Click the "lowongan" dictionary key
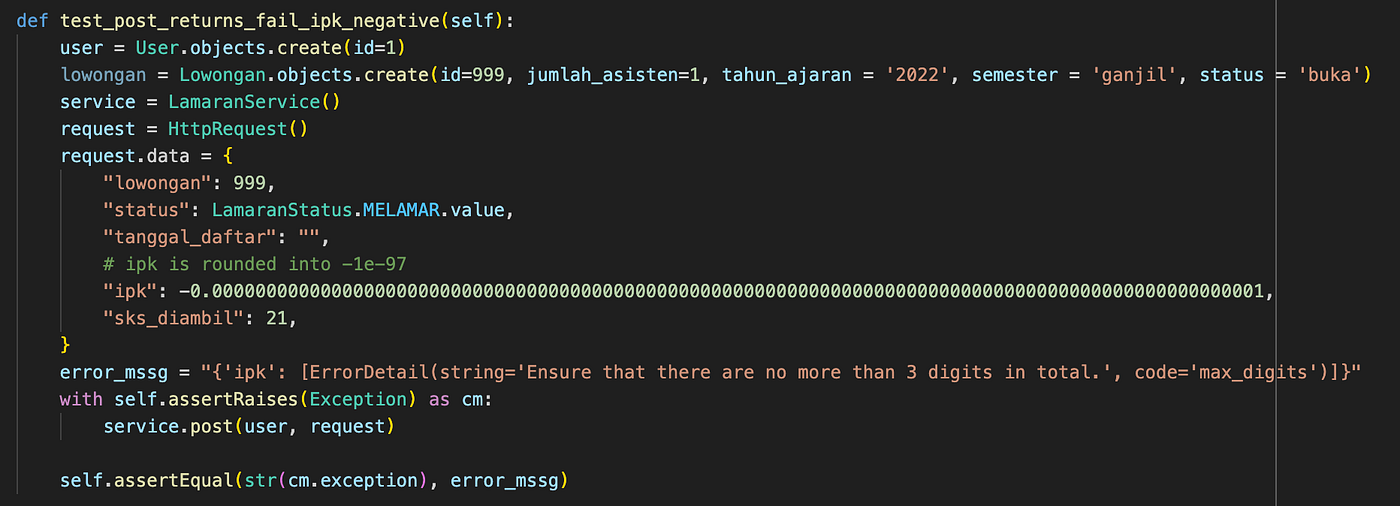 (162, 182)
